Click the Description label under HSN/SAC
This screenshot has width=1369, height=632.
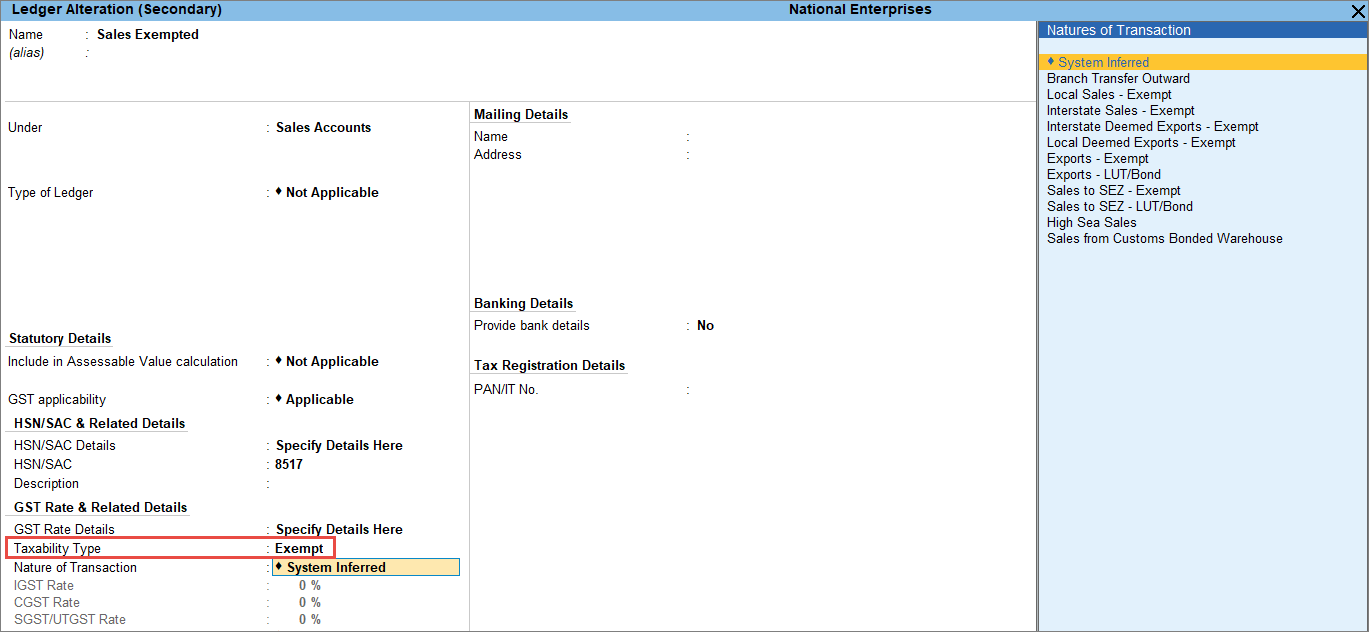tap(46, 483)
